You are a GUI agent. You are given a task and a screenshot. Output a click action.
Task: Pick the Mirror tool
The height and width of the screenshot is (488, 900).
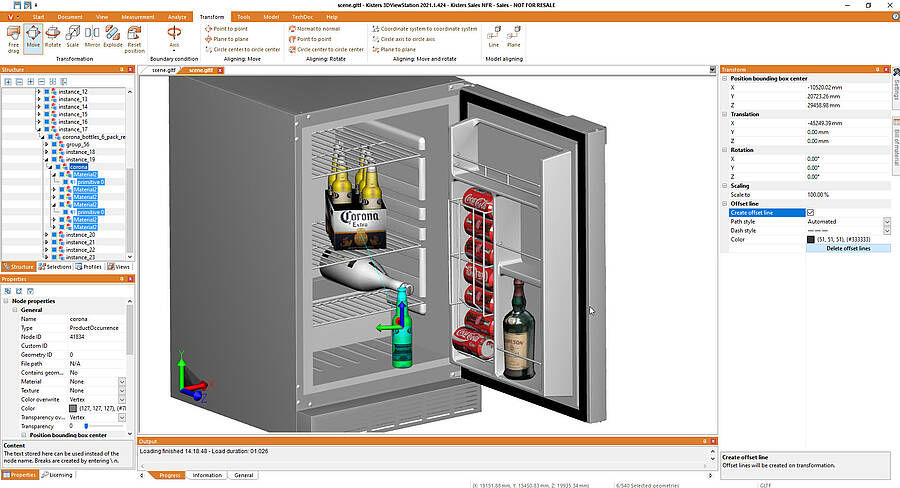[x=92, y=37]
